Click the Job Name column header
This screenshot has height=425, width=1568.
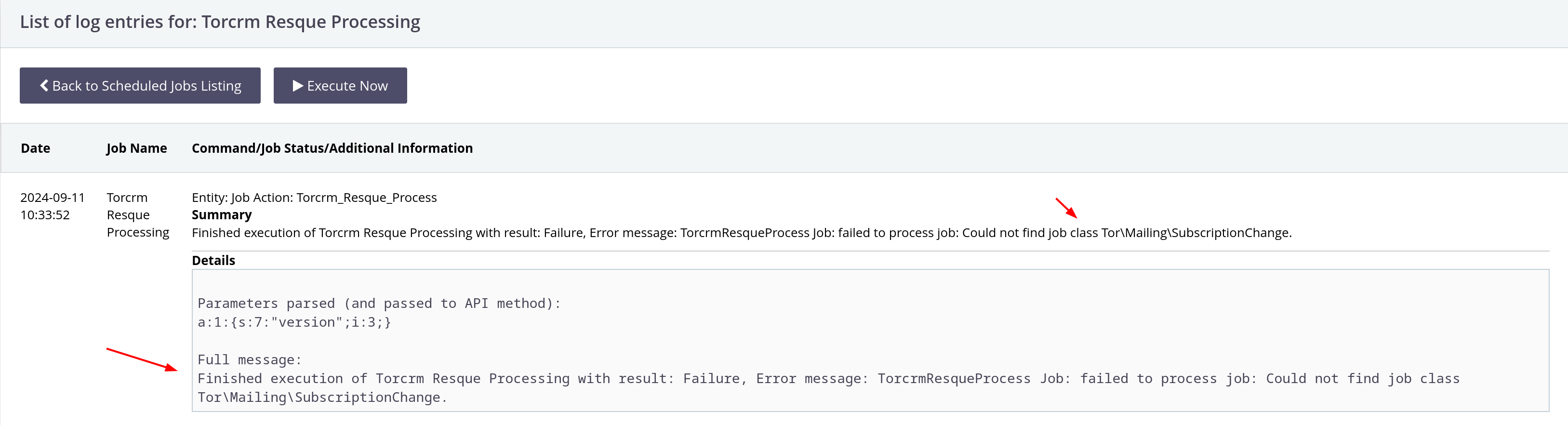(136, 148)
